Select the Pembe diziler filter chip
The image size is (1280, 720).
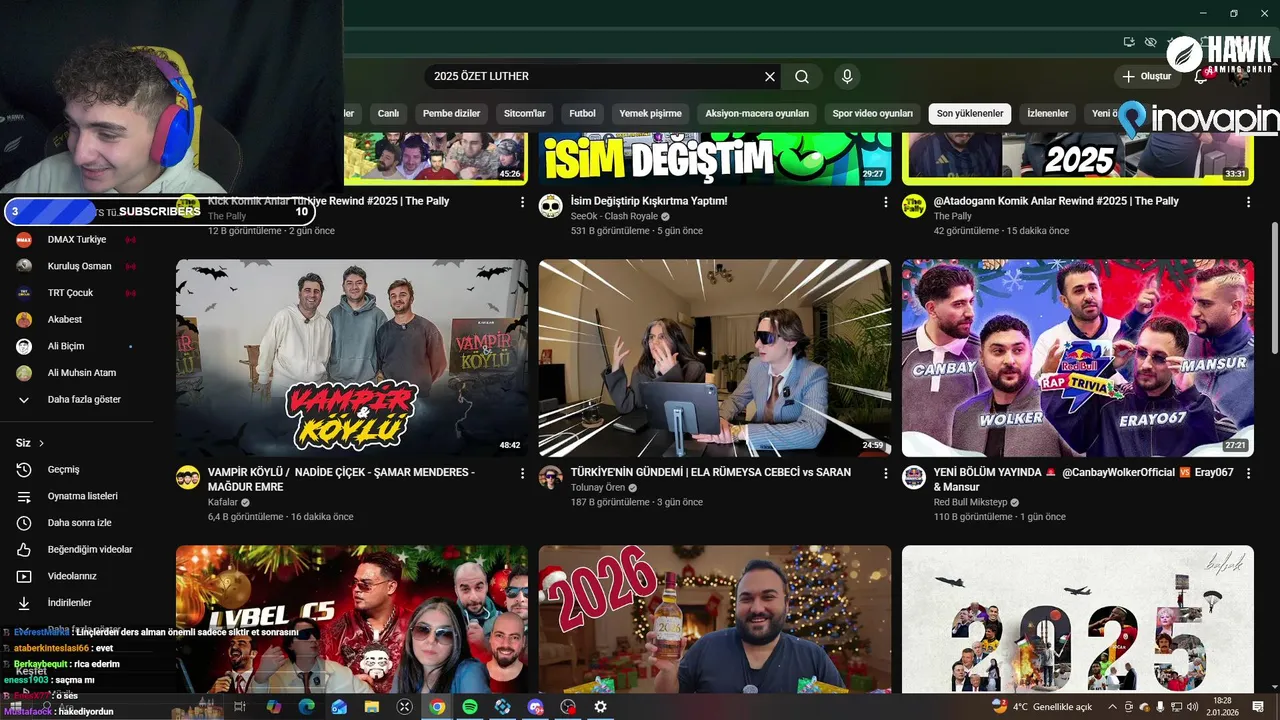[x=452, y=114]
